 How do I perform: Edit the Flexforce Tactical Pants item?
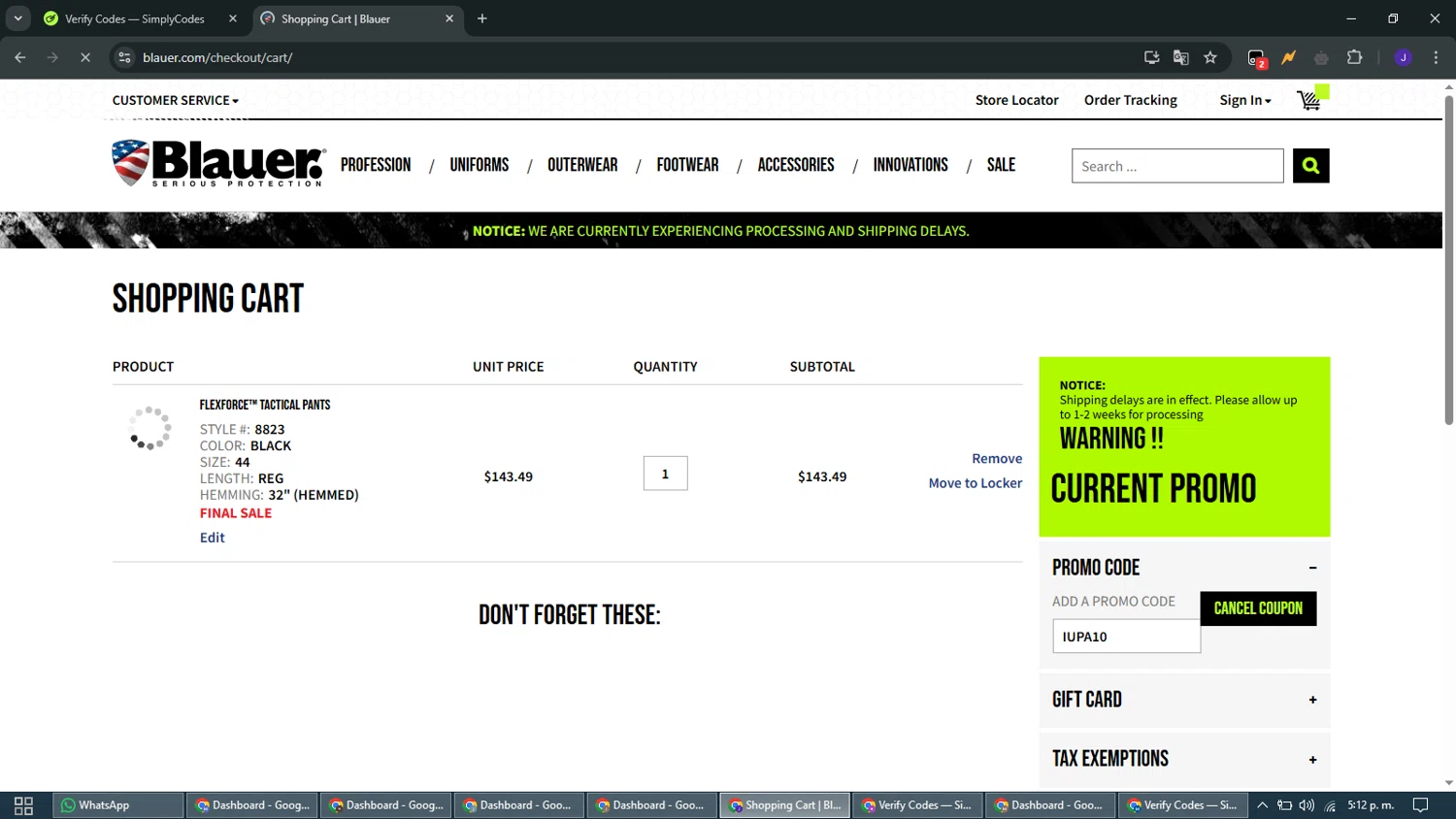coord(213,538)
